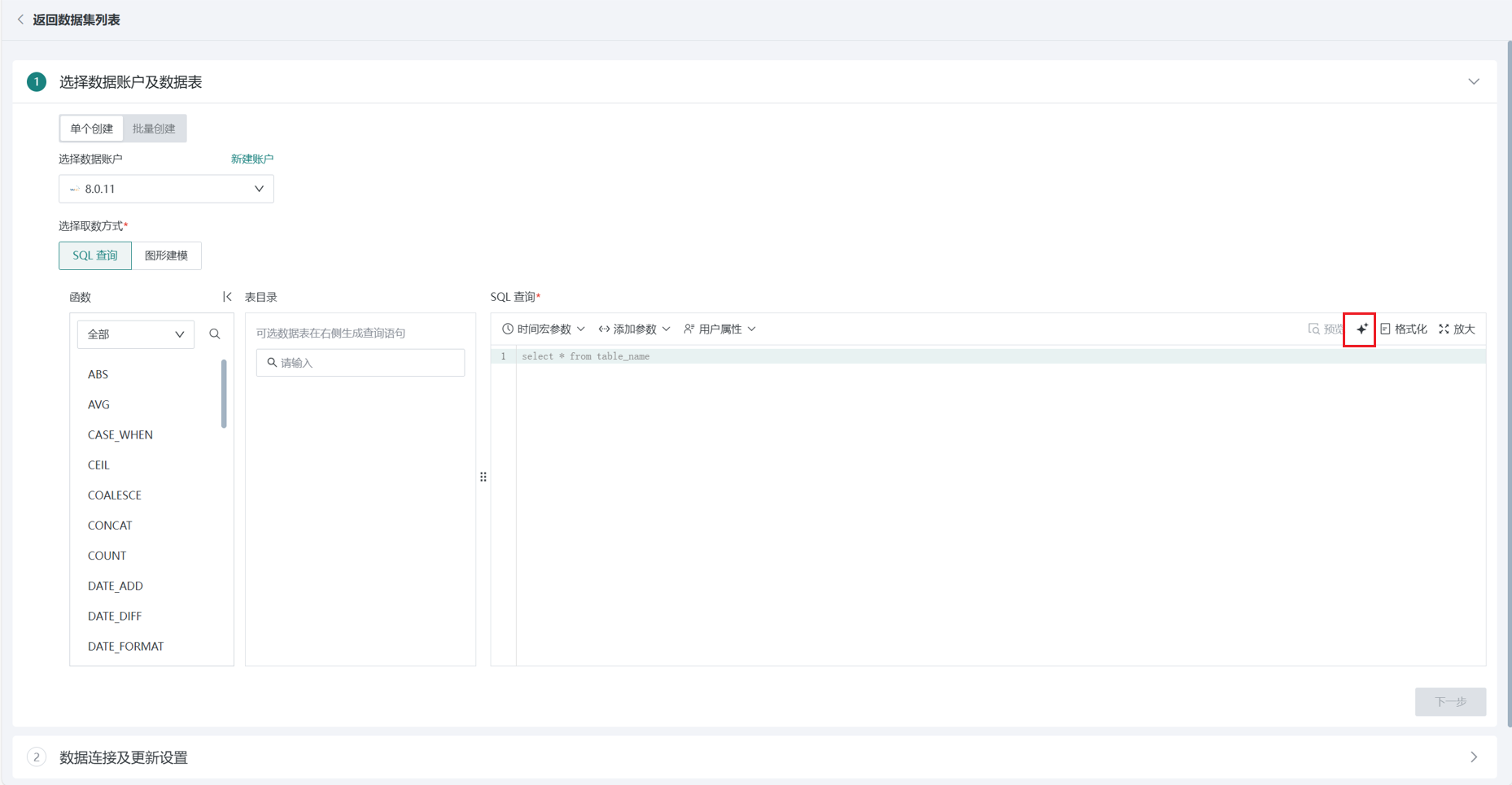
Task: Switch to 批量创建 batch creation mode
Action: 154,129
